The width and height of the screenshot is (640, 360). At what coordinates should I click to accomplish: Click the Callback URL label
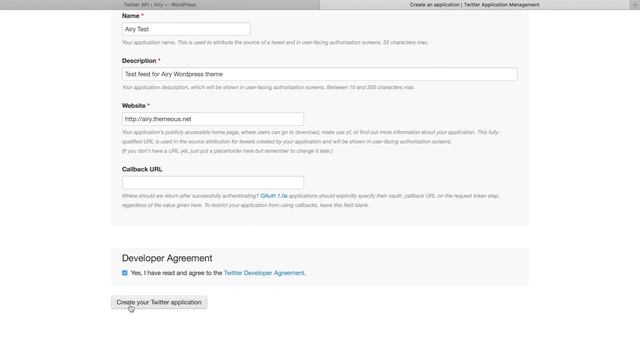[142, 169]
